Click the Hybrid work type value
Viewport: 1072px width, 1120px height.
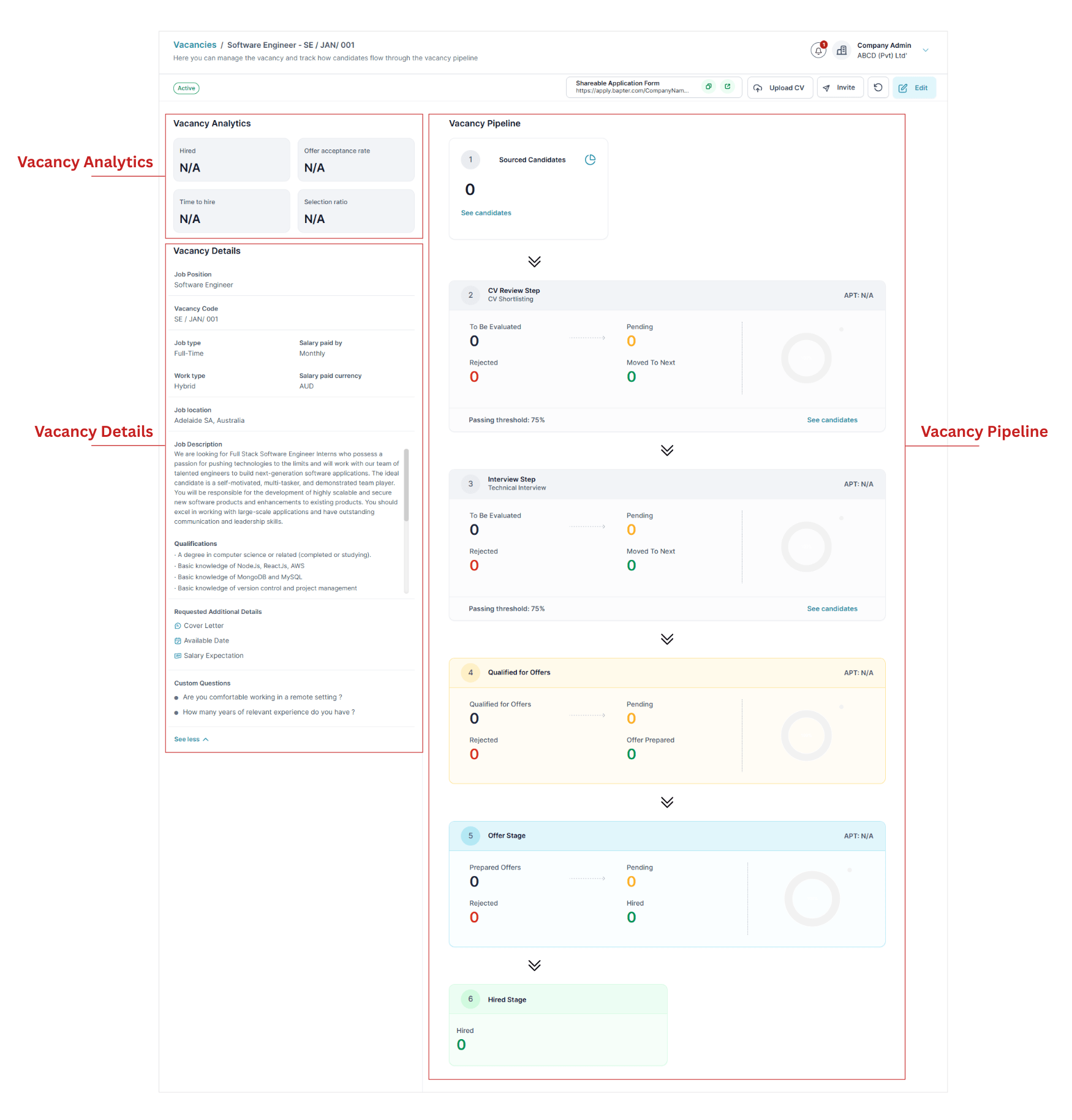184,387
